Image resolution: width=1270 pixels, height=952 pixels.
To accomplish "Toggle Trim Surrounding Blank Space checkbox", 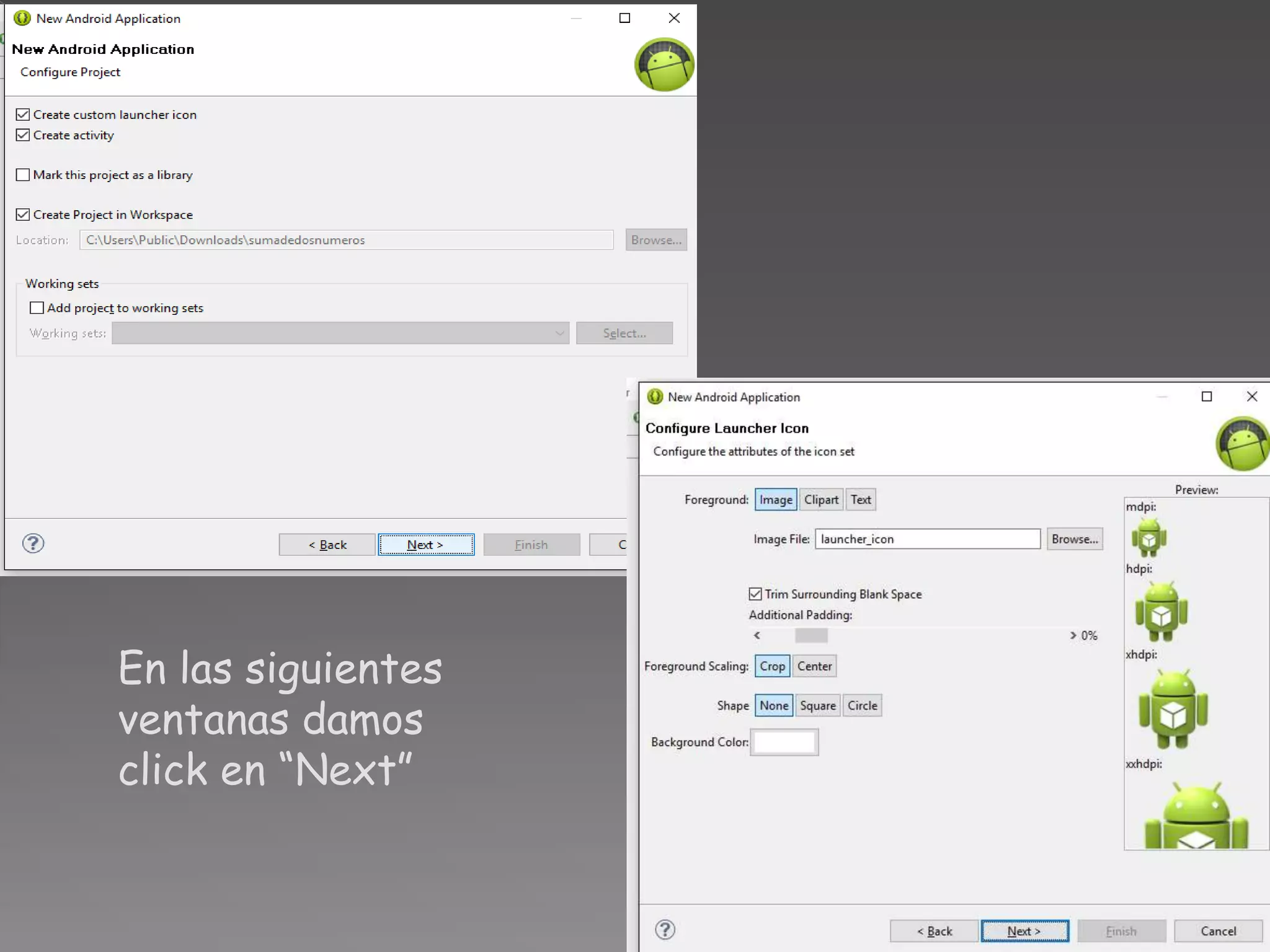I will [x=755, y=594].
